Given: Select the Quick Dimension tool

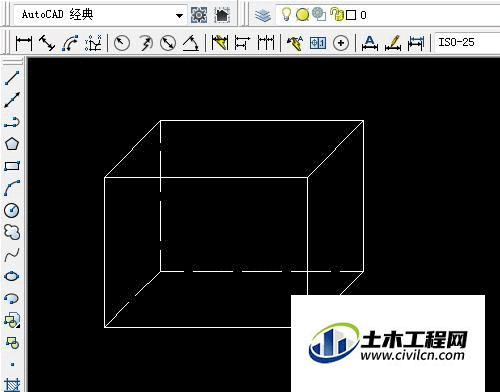Looking at the screenshot, I should point(220,43).
